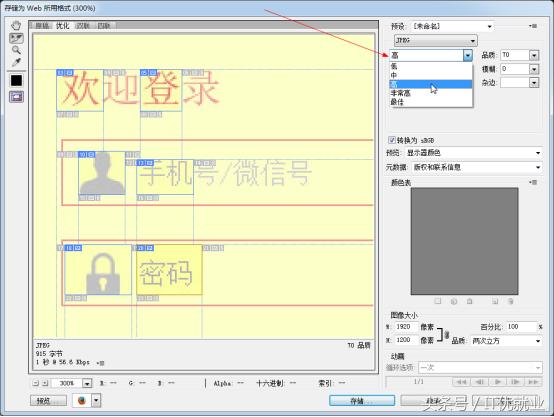
Task: Toggle slices visibility button
Action: point(16,96)
